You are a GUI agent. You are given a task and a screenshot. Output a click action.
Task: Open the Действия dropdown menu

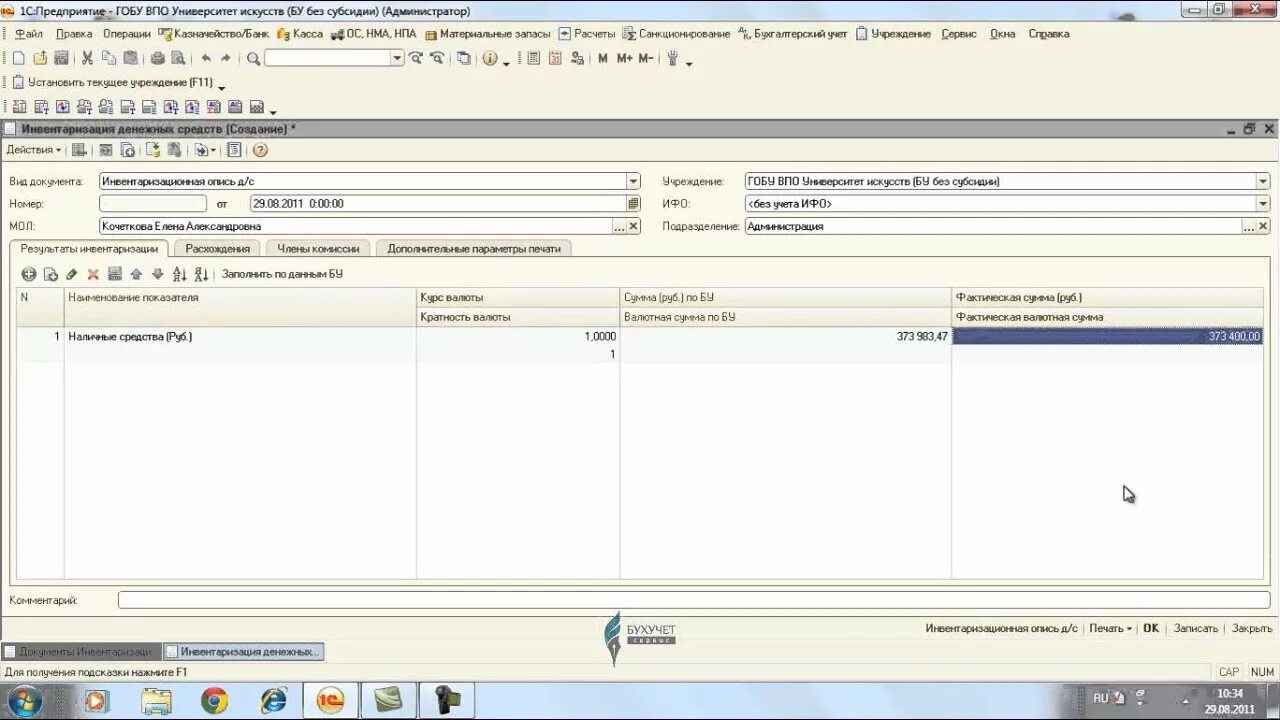(34, 150)
